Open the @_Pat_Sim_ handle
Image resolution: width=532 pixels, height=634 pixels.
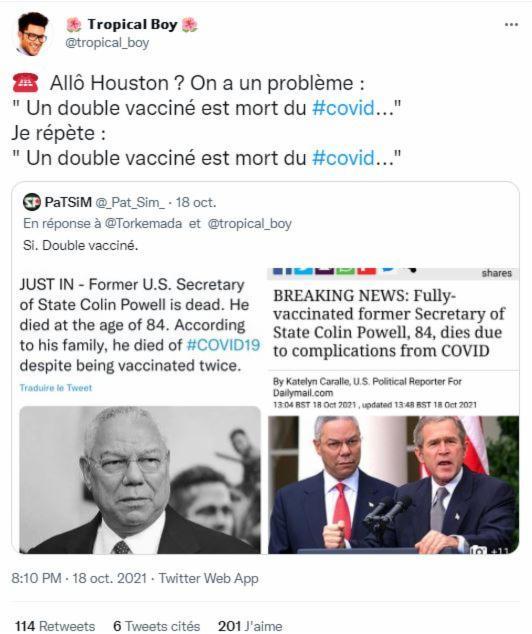[x=130, y=202]
